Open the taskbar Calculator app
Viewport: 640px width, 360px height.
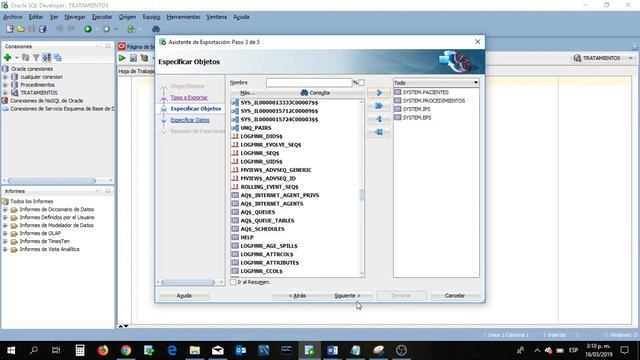coord(80,350)
